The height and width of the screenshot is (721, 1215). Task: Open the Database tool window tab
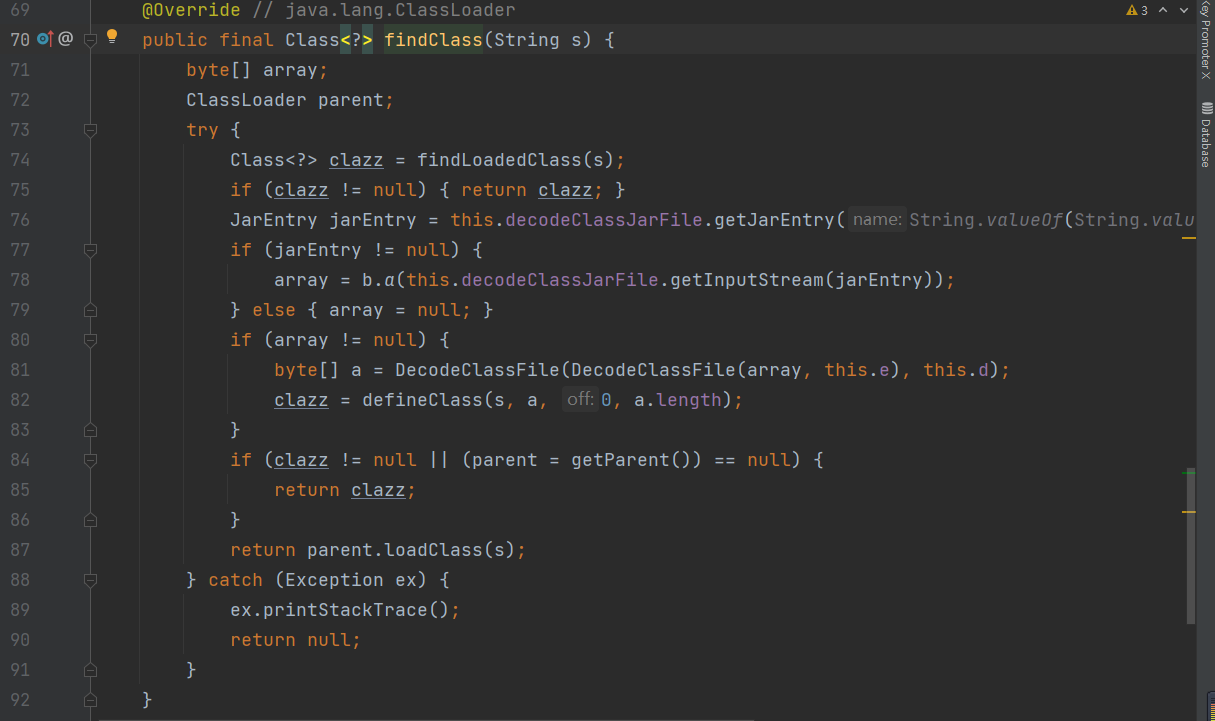pyautogui.click(x=1205, y=134)
